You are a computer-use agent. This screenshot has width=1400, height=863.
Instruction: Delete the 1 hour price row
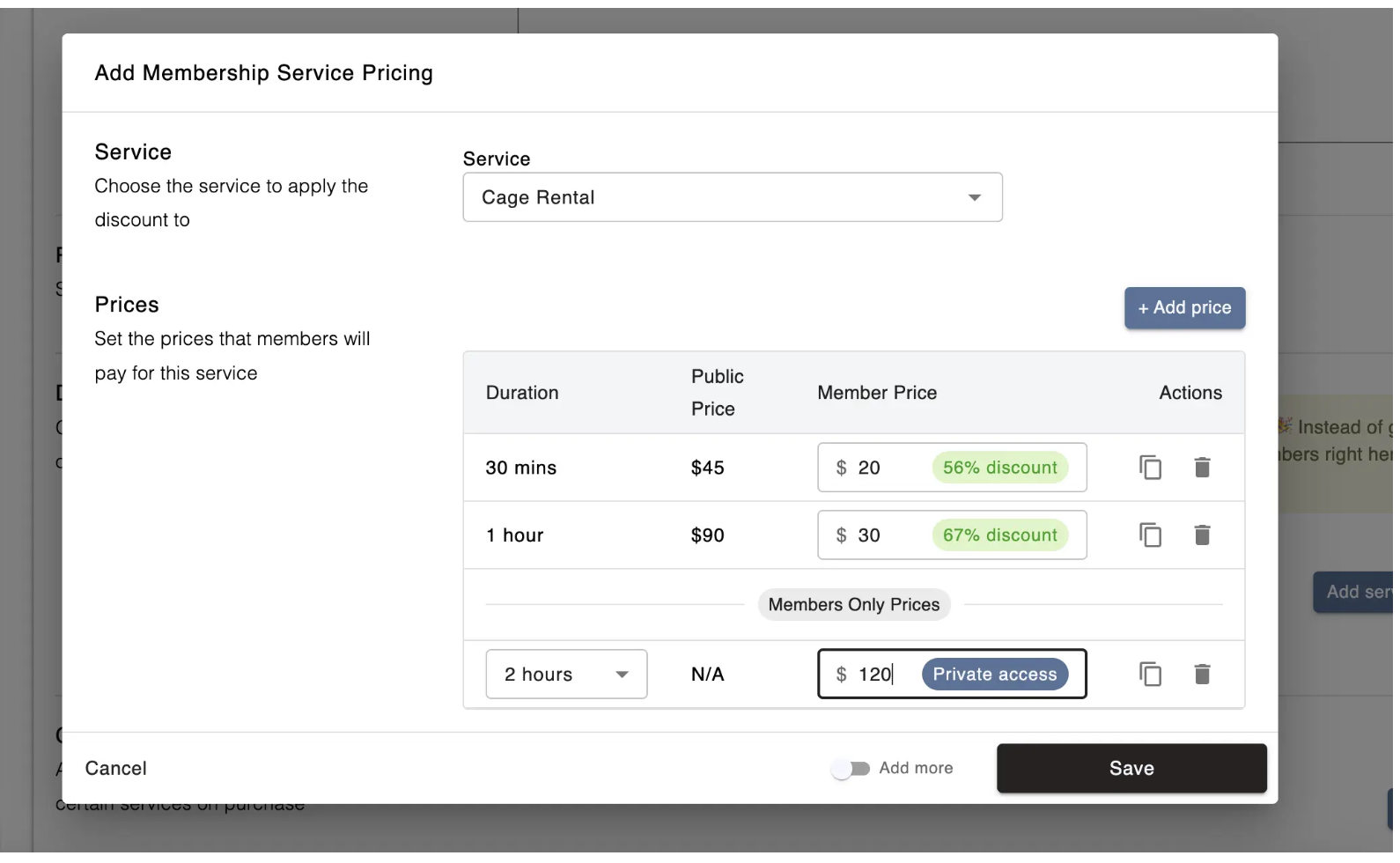1202,535
